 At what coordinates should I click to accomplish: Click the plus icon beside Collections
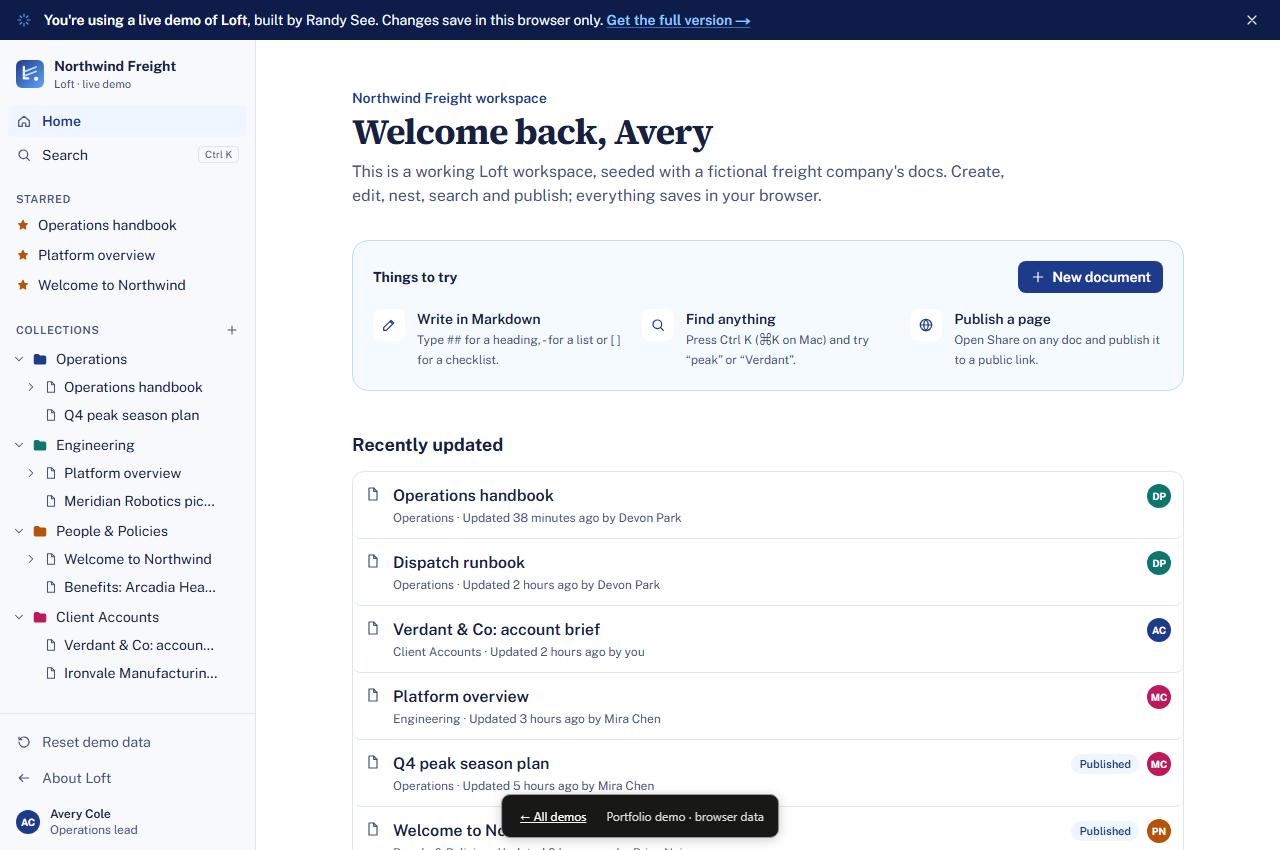pyautogui.click(x=232, y=330)
